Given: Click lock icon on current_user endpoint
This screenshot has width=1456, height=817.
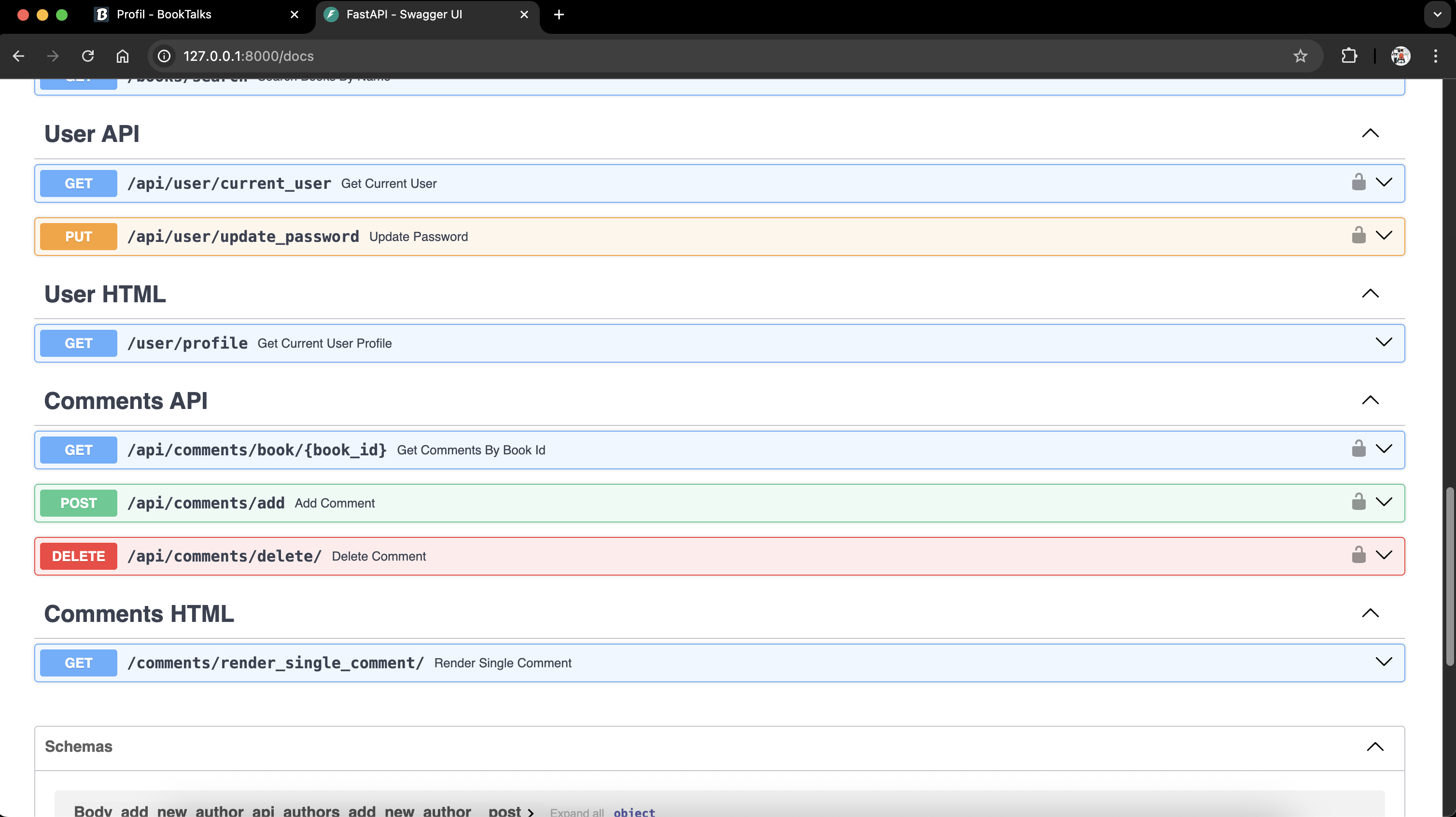Looking at the screenshot, I should pyautogui.click(x=1358, y=183).
